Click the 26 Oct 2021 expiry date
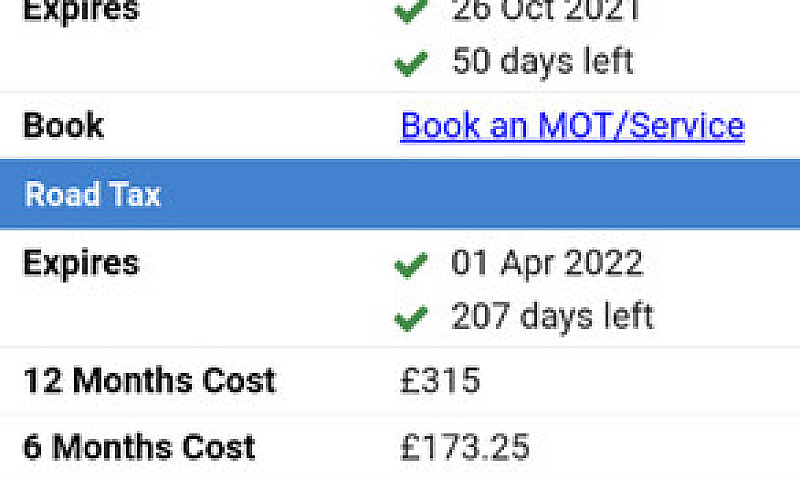The width and height of the screenshot is (800, 480). (x=545, y=10)
